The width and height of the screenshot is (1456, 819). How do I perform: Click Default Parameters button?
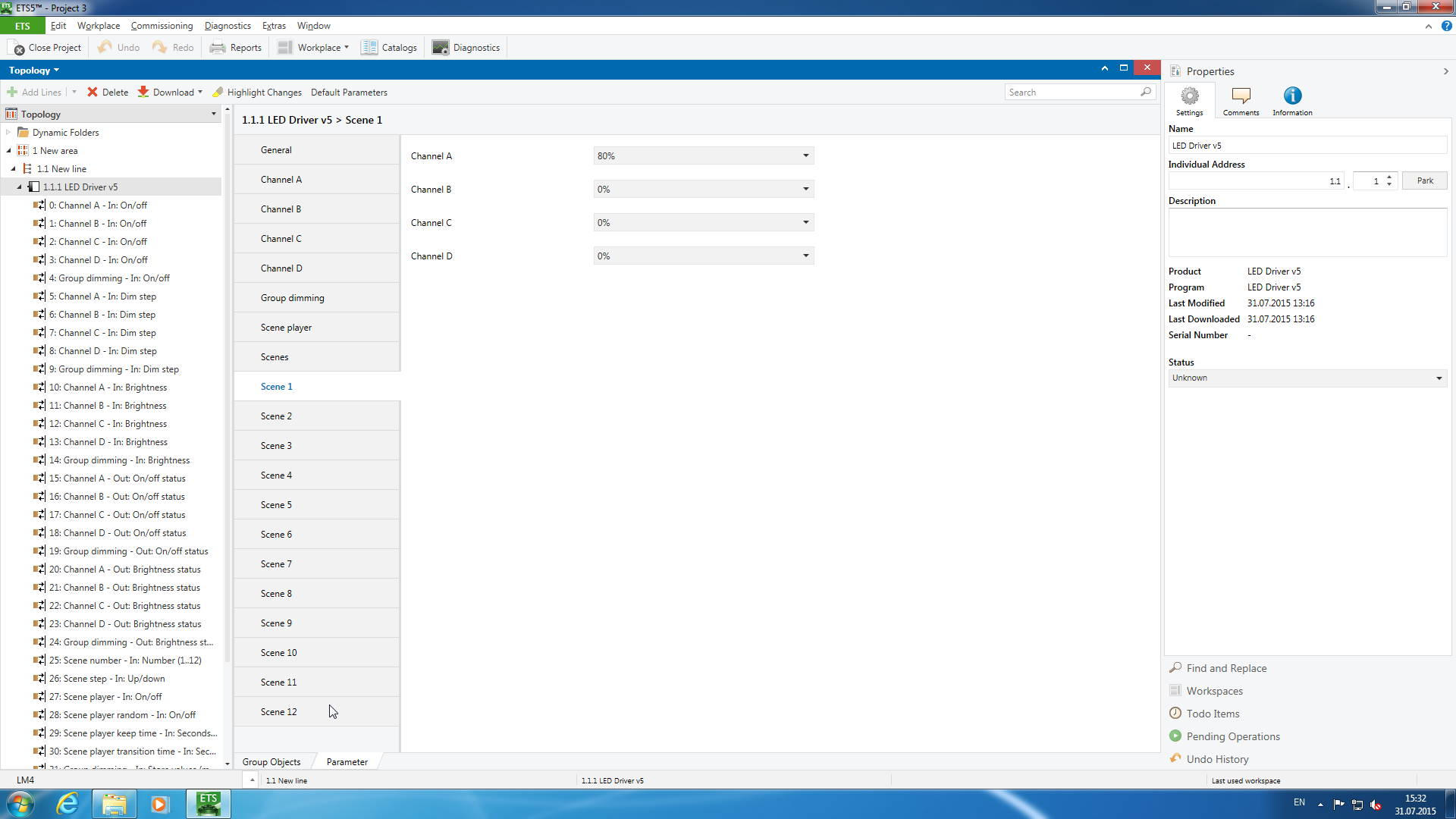pos(348,93)
